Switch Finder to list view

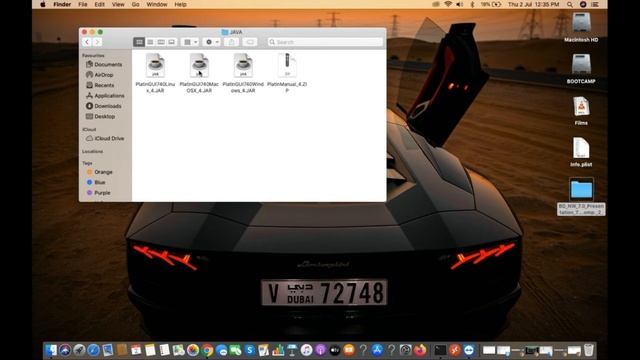point(150,42)
